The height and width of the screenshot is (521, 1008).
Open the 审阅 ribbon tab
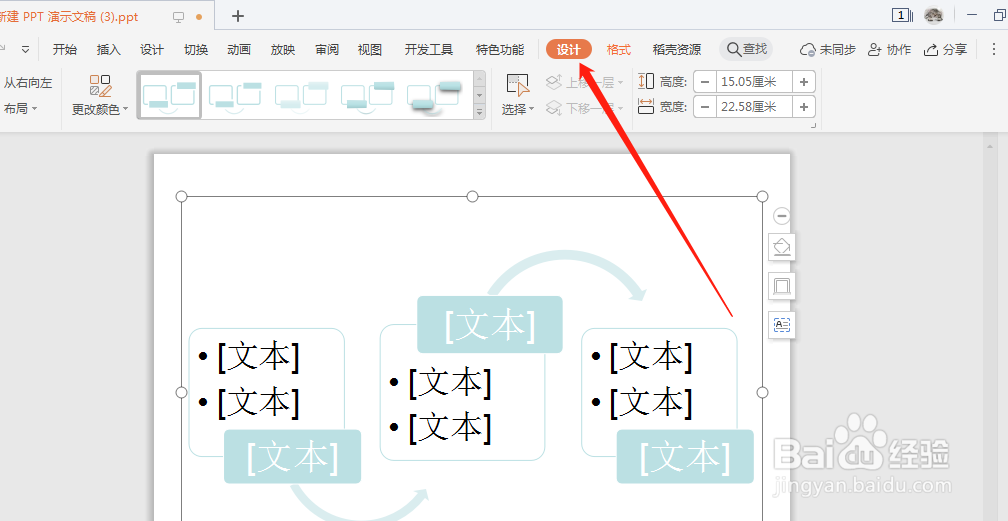[x=327, y=50]
